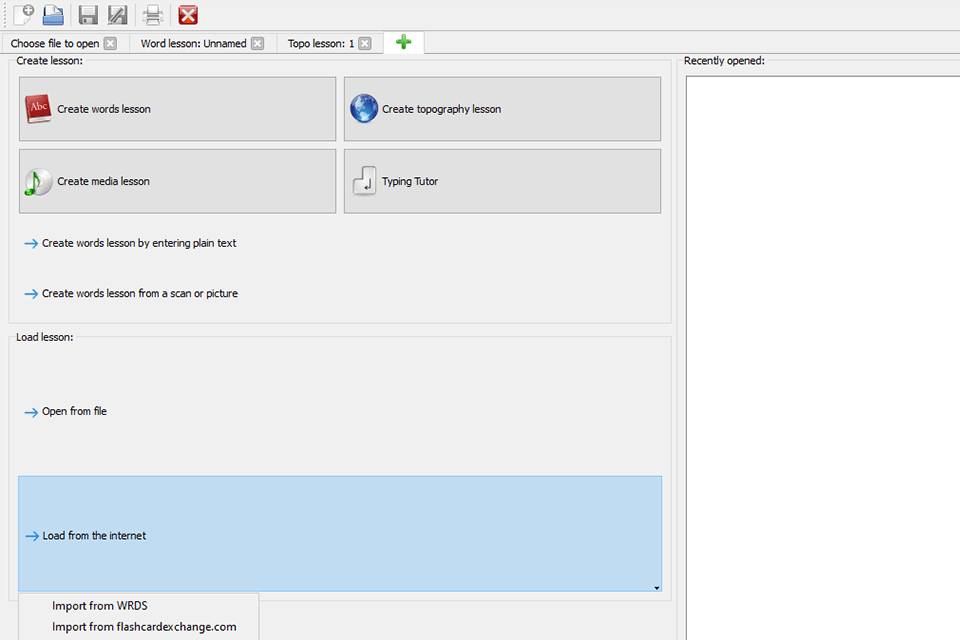Image resolution: width=960 pixels, height=640 pixels.
Task: Click the Save floppy disk icon
Action: (88, 14)
